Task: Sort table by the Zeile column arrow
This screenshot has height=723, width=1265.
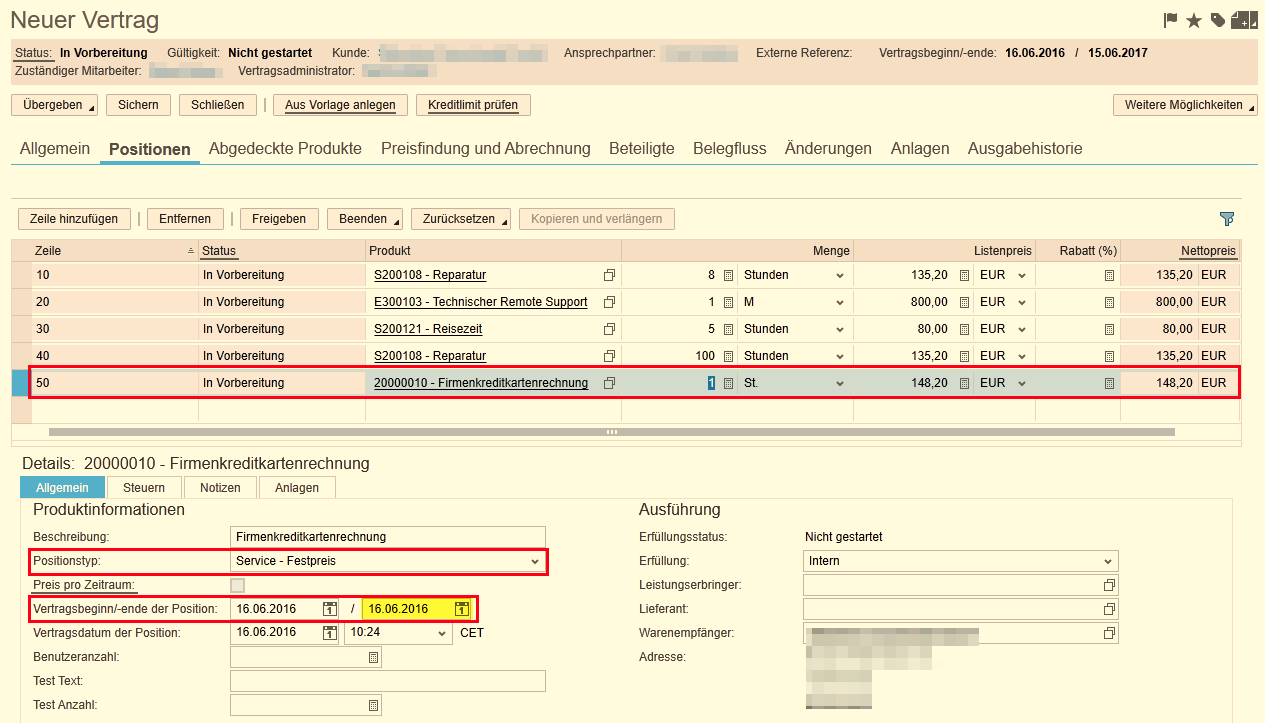Action: coord(191,251)
